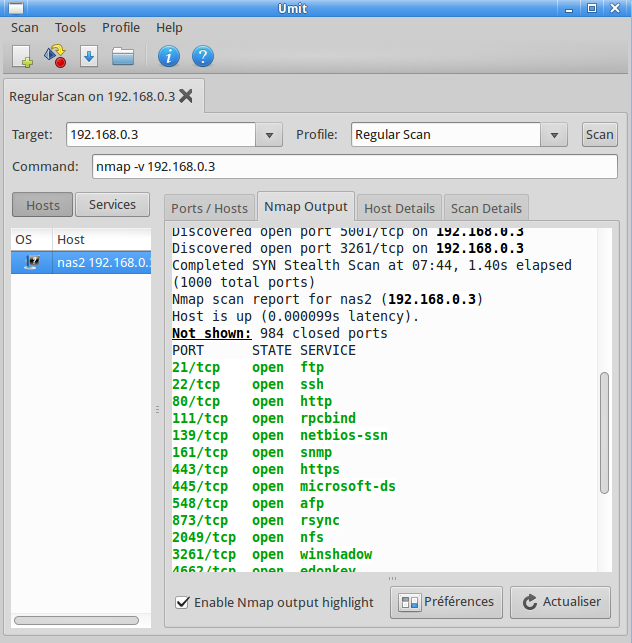Click the Nmap output vertical scrollbar

tap(604, 433)
